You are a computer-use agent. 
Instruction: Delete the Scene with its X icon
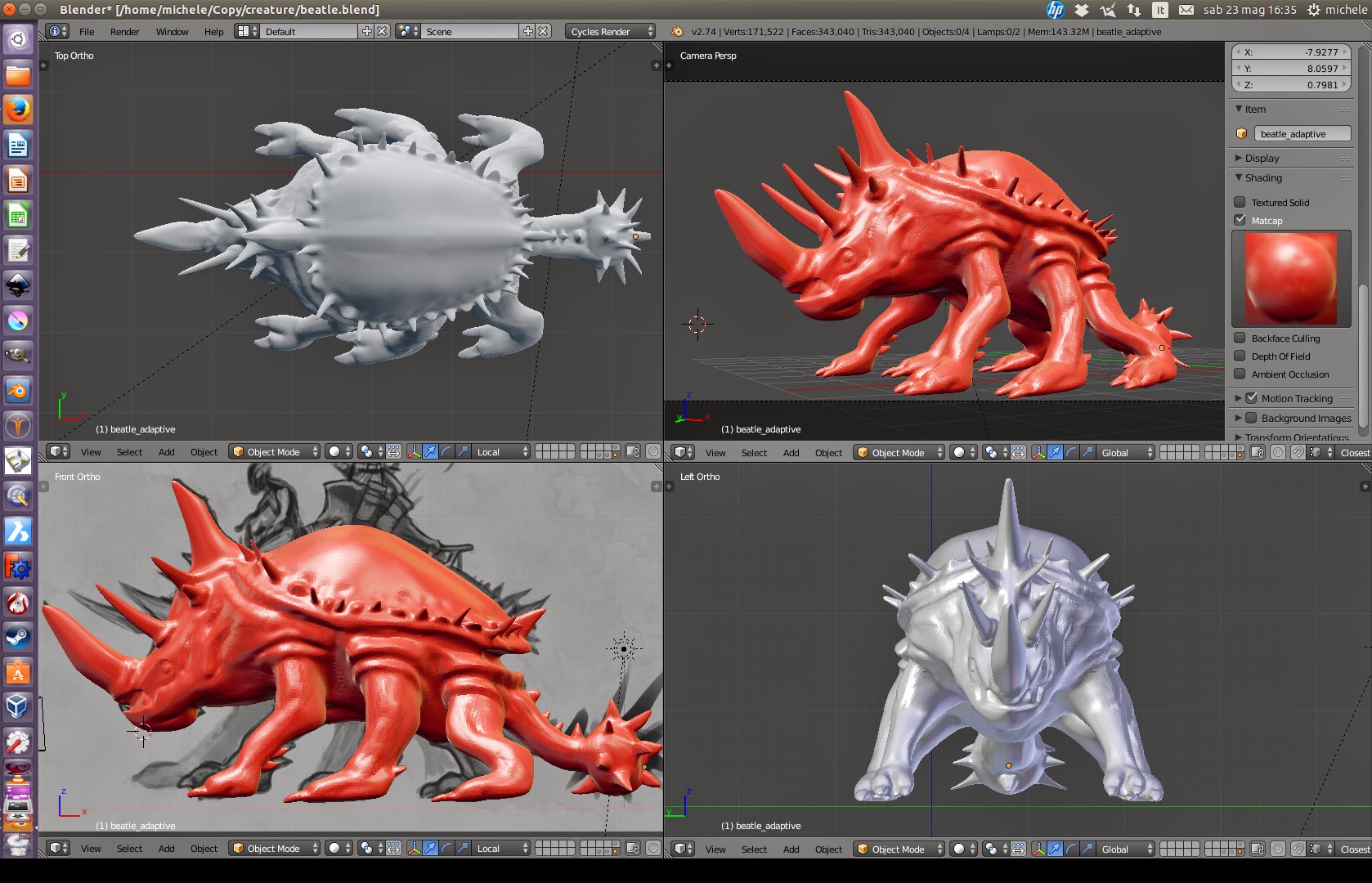pyautogui.click(x=543, y=31)
